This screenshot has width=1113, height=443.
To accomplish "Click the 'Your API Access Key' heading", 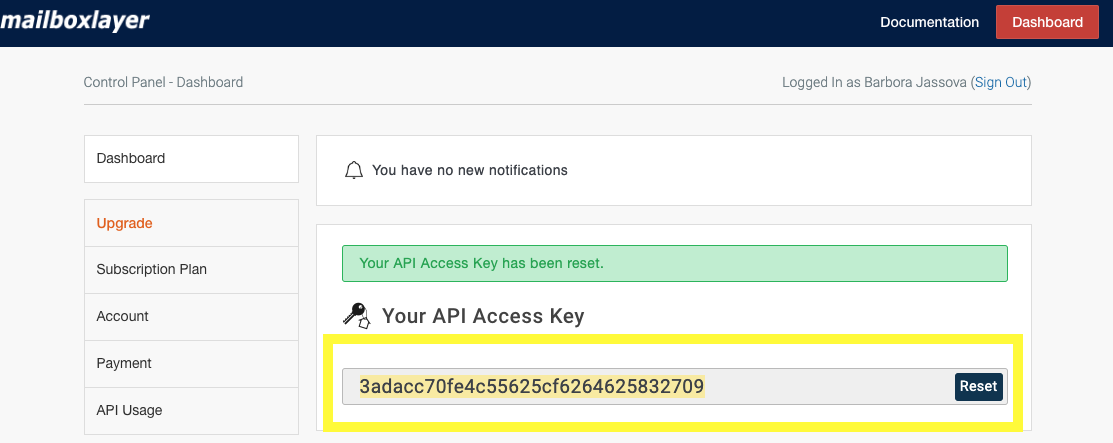I will 483,316.
